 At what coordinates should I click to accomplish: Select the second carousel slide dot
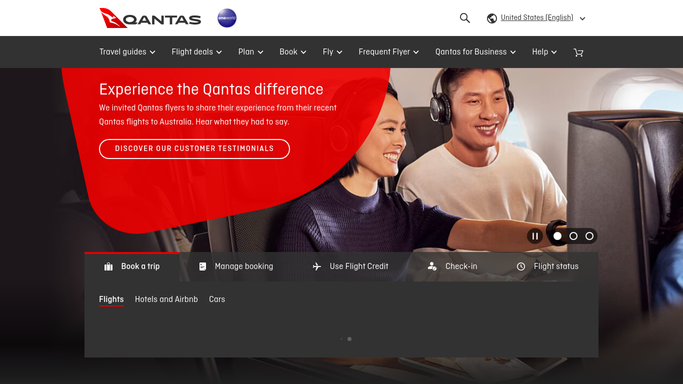click(573, 236)
